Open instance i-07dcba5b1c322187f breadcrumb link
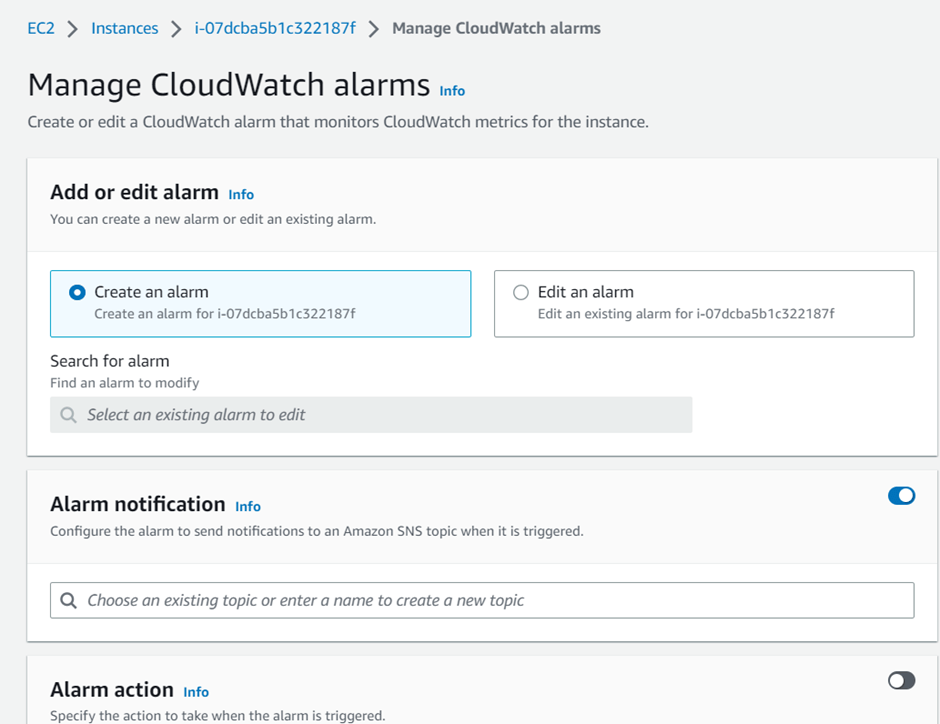940x724 pixels. [x=275, y=28]
